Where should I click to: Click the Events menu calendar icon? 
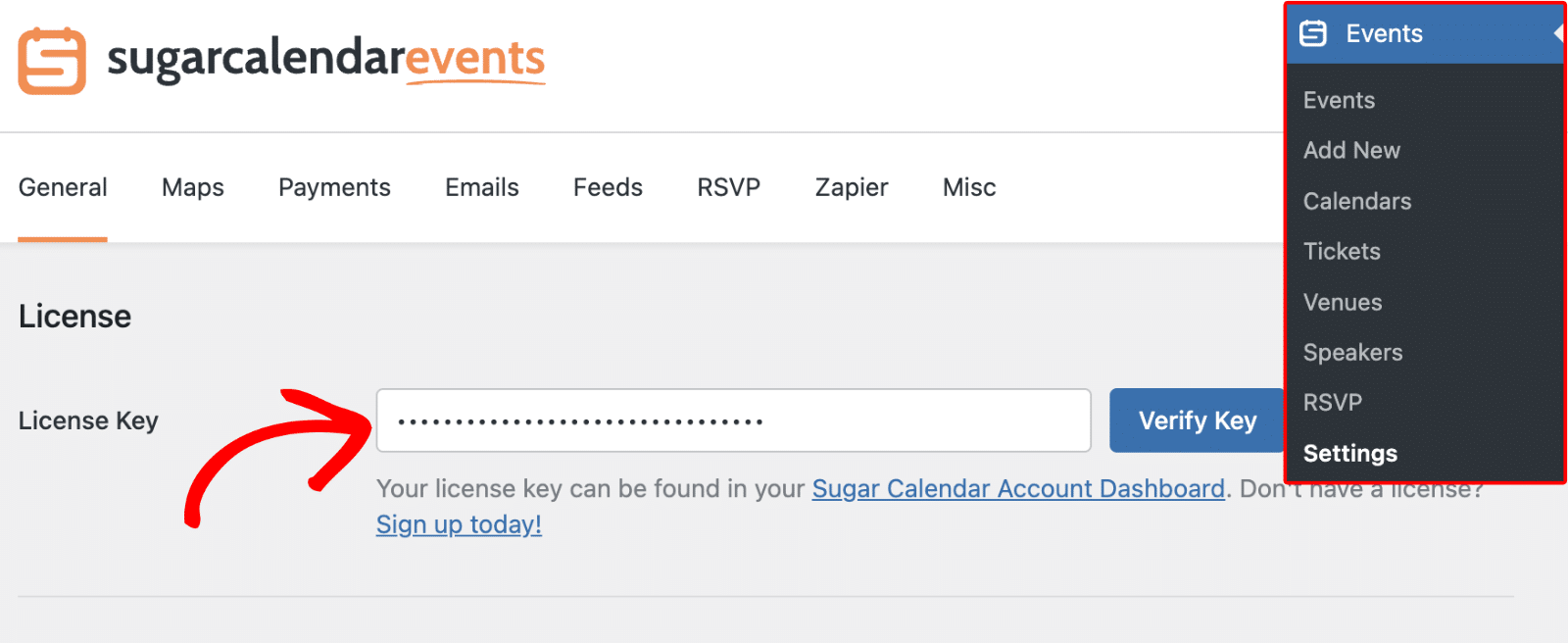tap(1313, 33)
